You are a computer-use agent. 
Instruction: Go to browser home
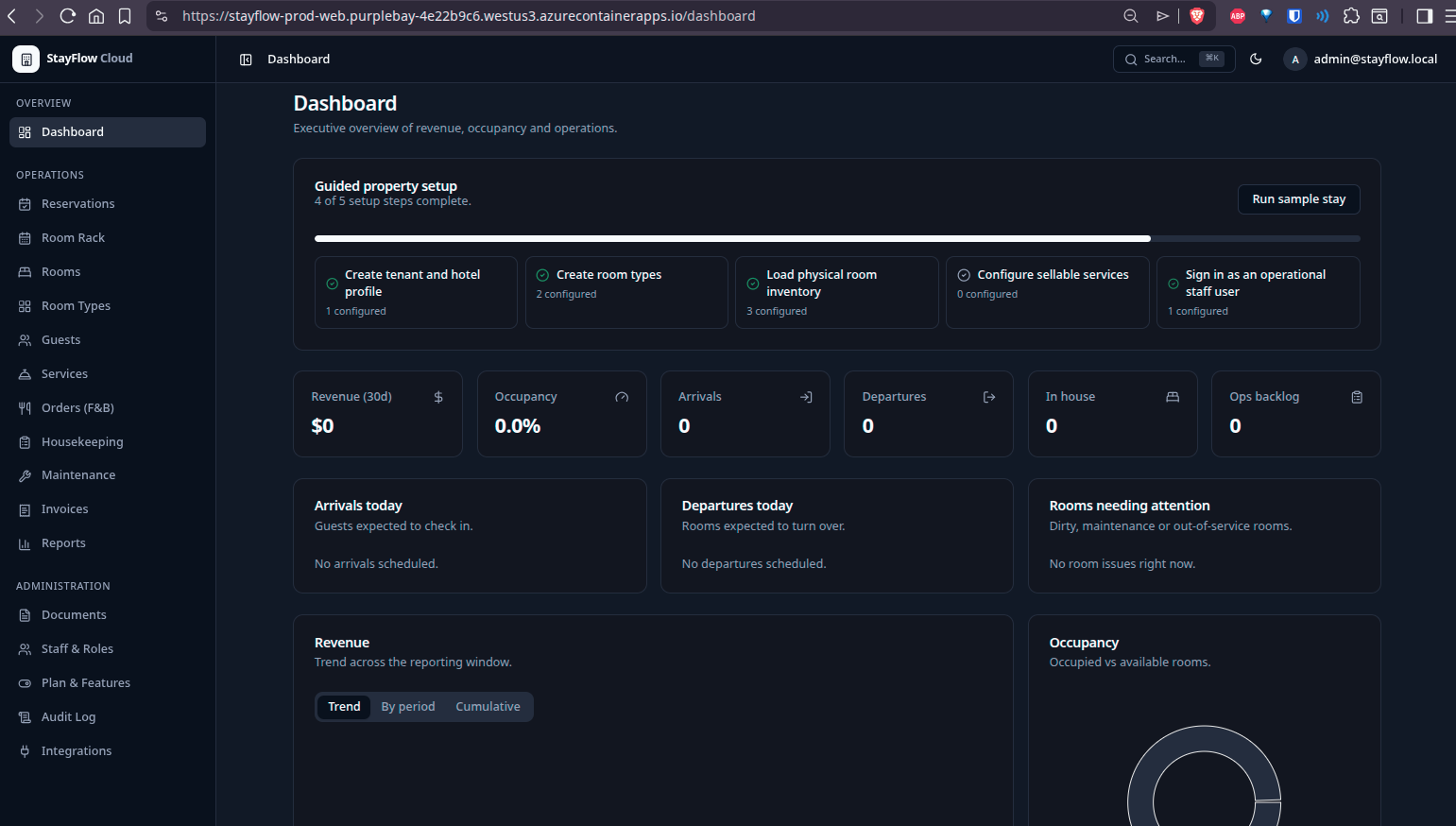96,16
